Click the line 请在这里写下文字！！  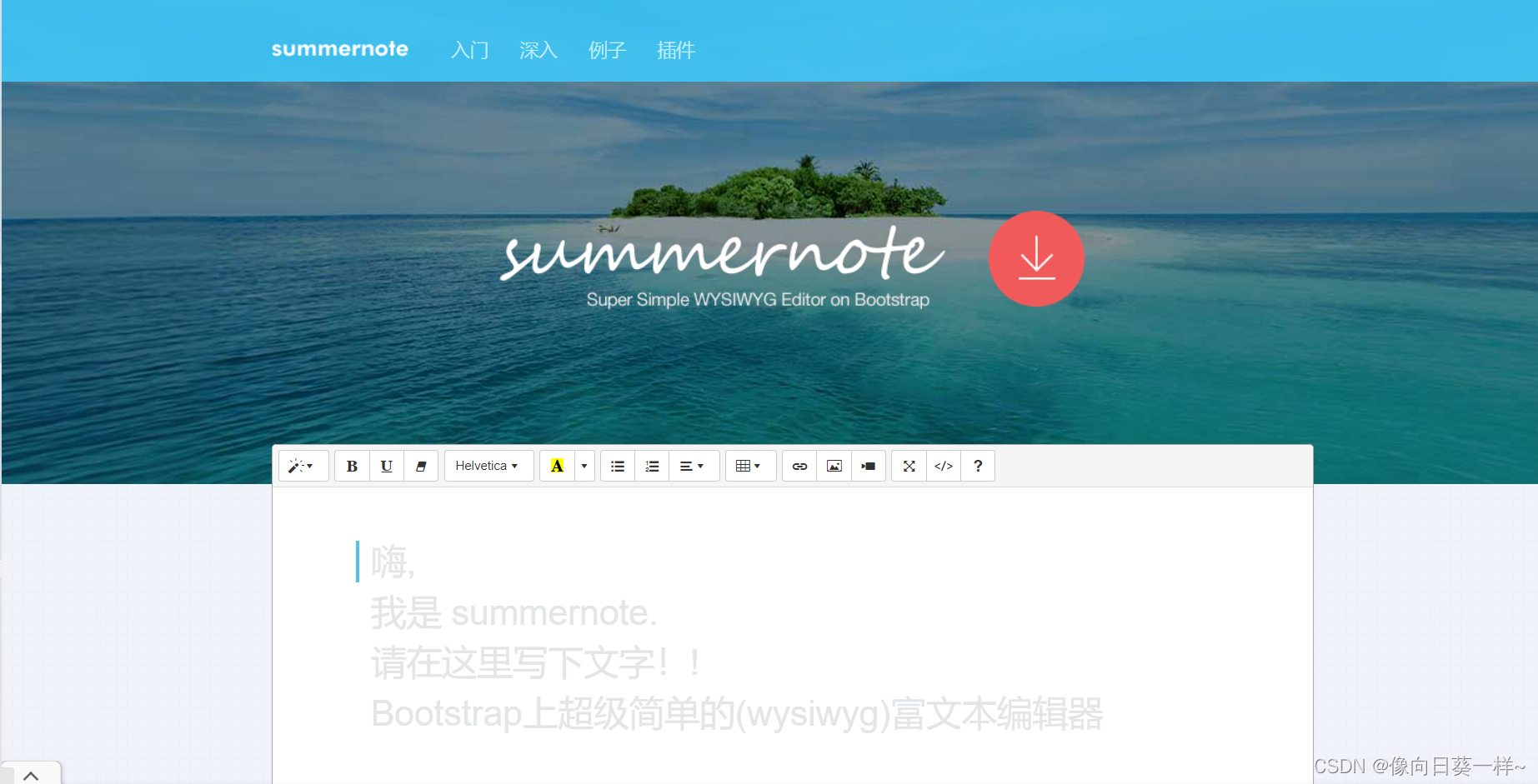click(537, 663)
